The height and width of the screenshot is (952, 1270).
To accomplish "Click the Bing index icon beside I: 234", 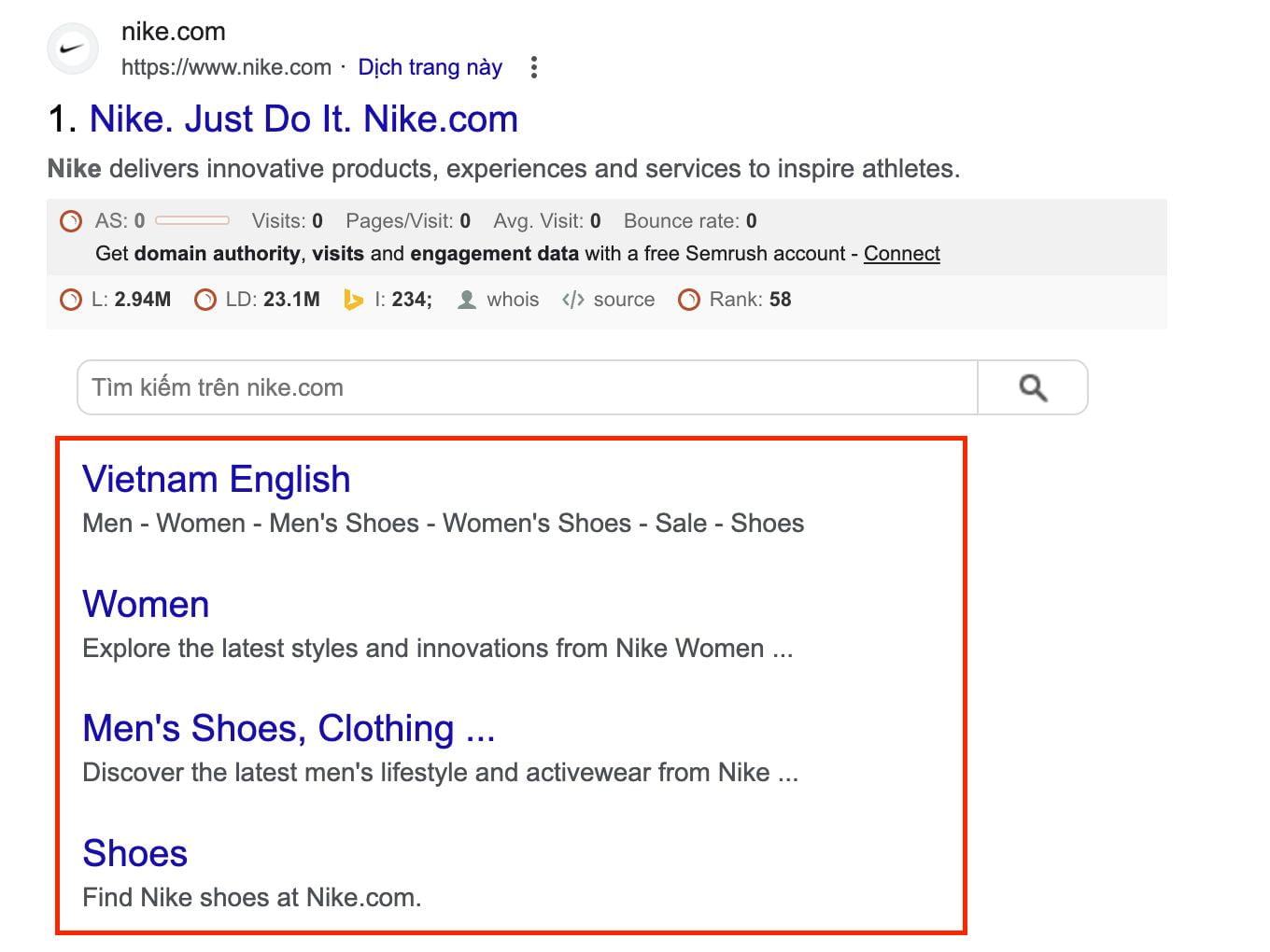I will pyautogui.click(x=353, y=300).
